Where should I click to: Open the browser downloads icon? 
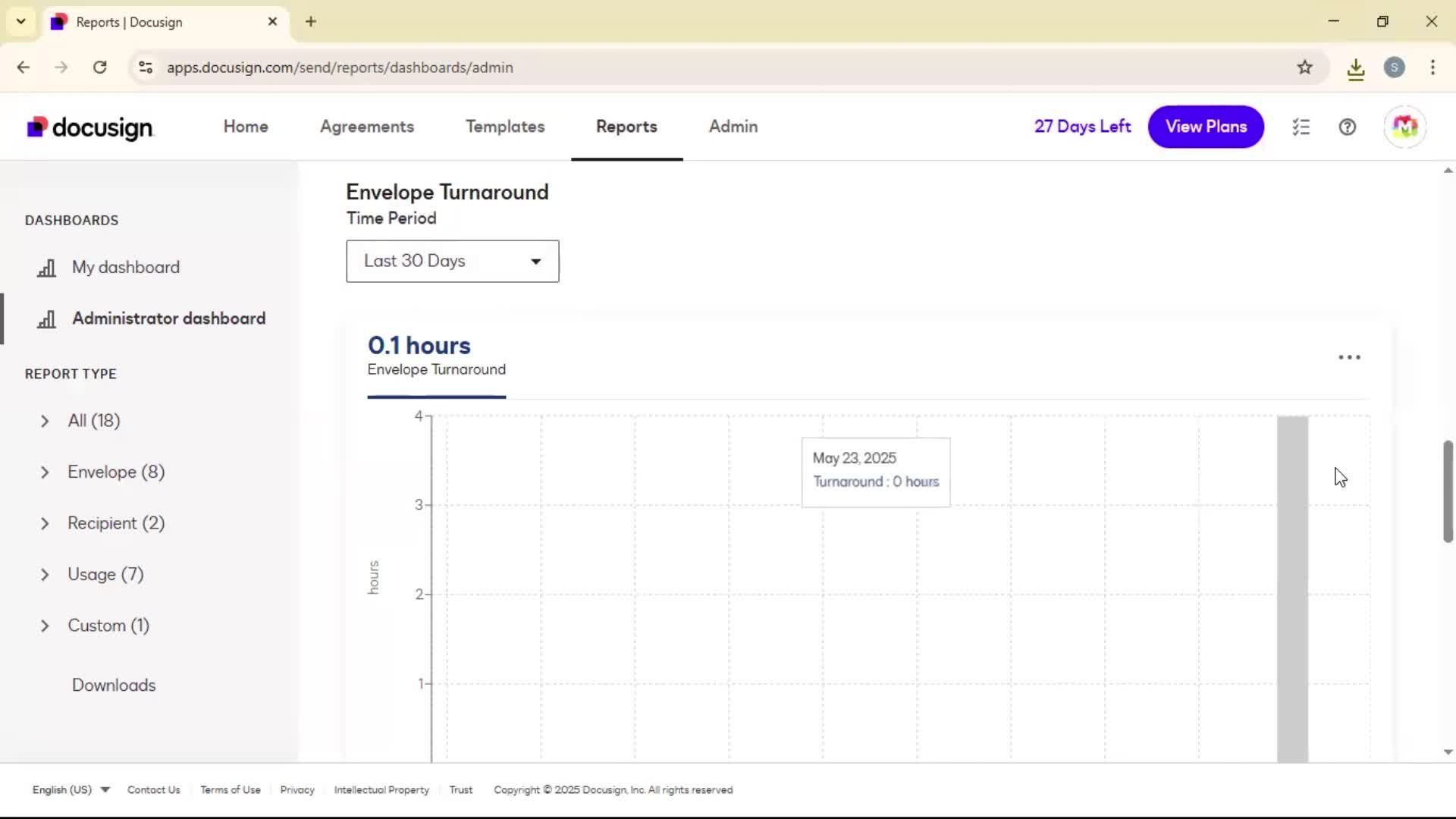[x=1356, y=68]
